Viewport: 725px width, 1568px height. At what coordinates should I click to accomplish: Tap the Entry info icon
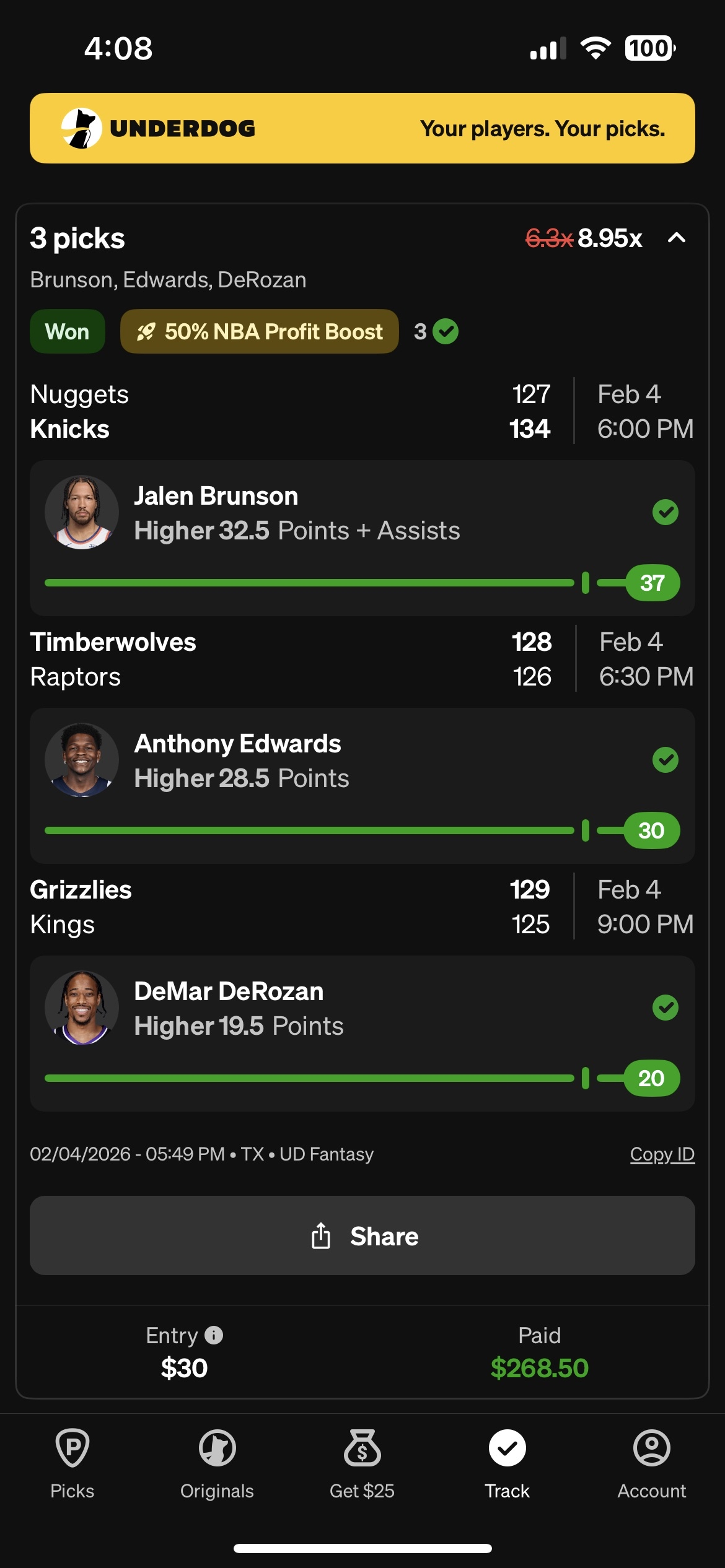pyautogui.click(x=214, y=1335)
